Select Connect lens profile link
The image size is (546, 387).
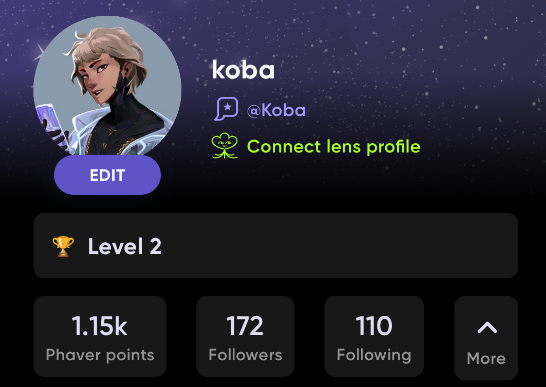[334, 147]
